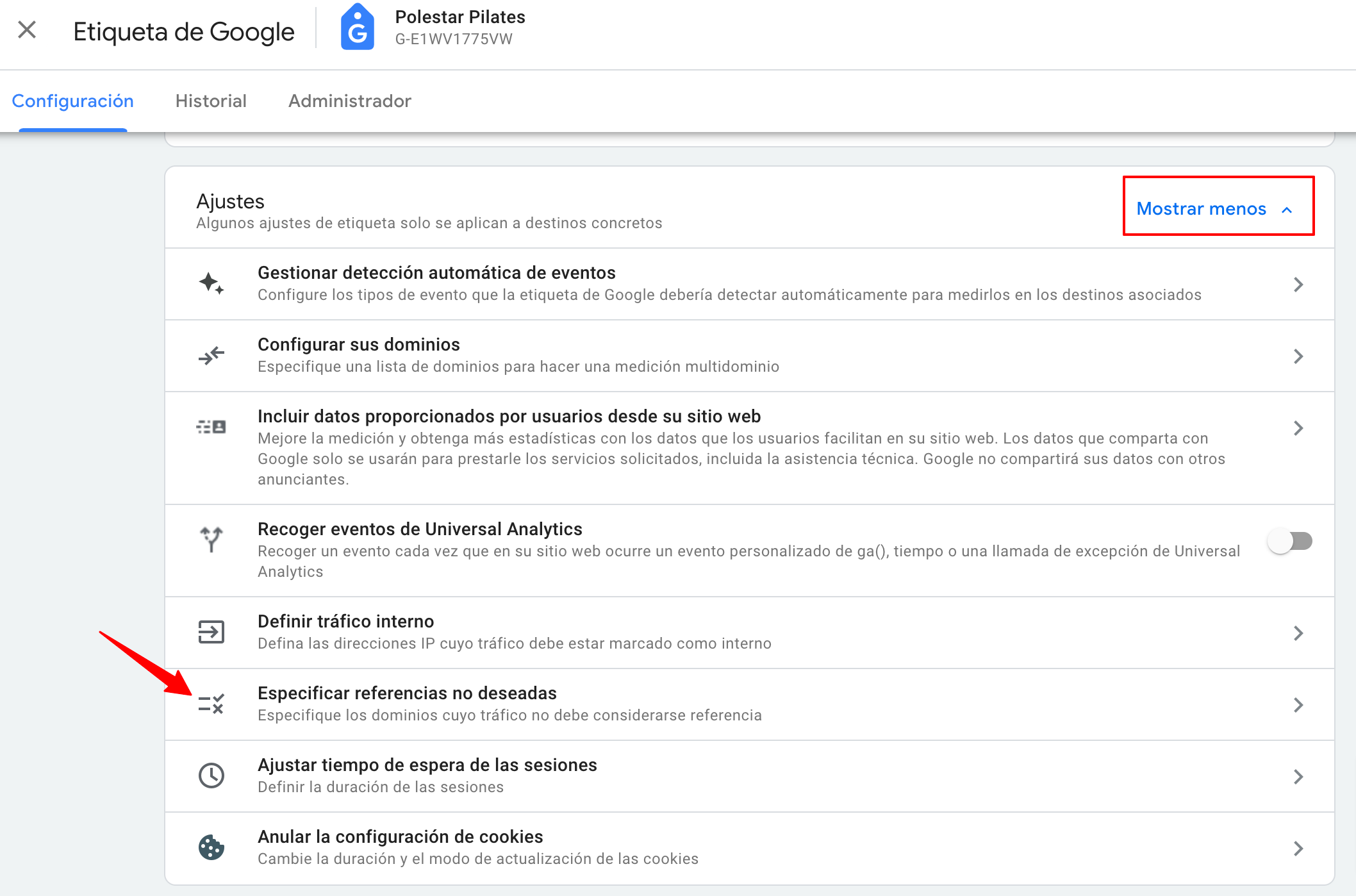Image resolution: width=1356 pixels, height=896 pixels.
Task: Click the sparkle icon for automatic event detection
Action: [x=211, y=283]
